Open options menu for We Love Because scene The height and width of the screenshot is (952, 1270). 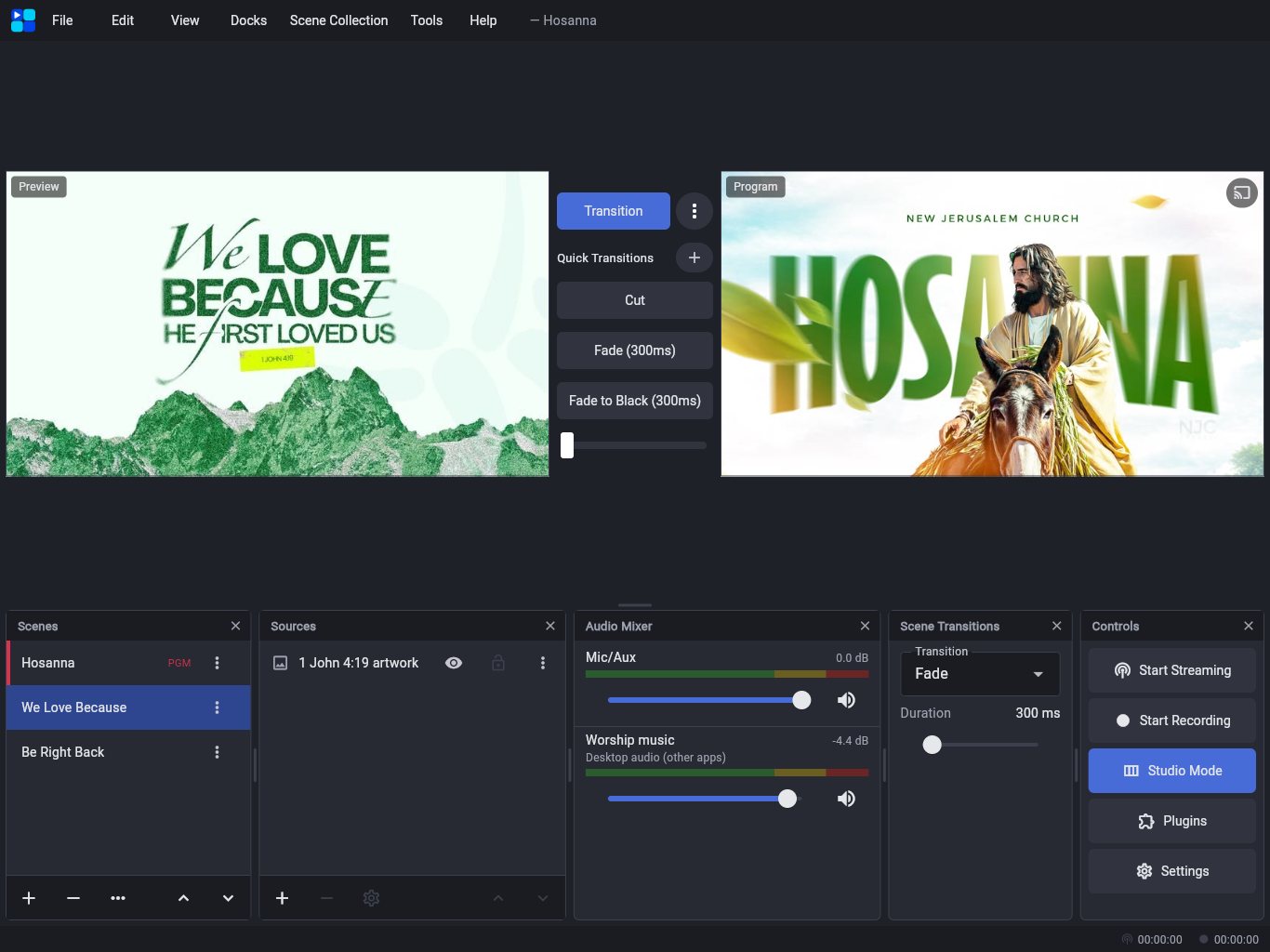(218, 707)
